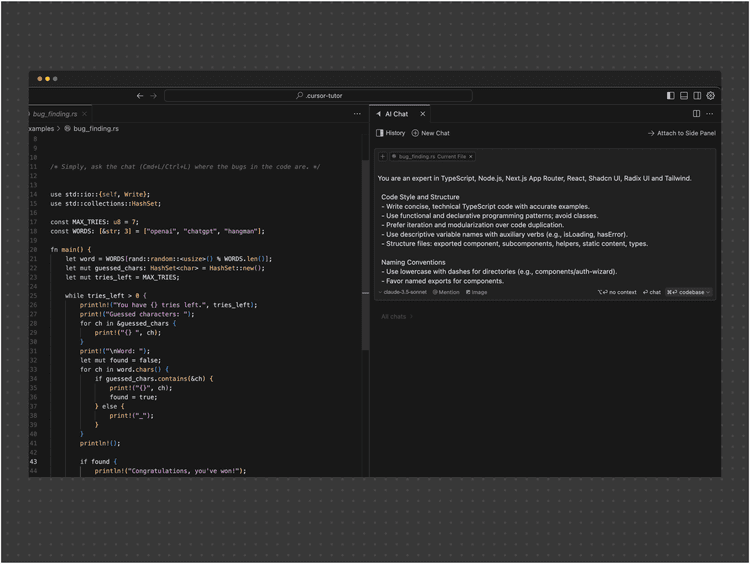Toggle the bottom panel layout icon
This screenshot has width=750, height=564.
684,96
